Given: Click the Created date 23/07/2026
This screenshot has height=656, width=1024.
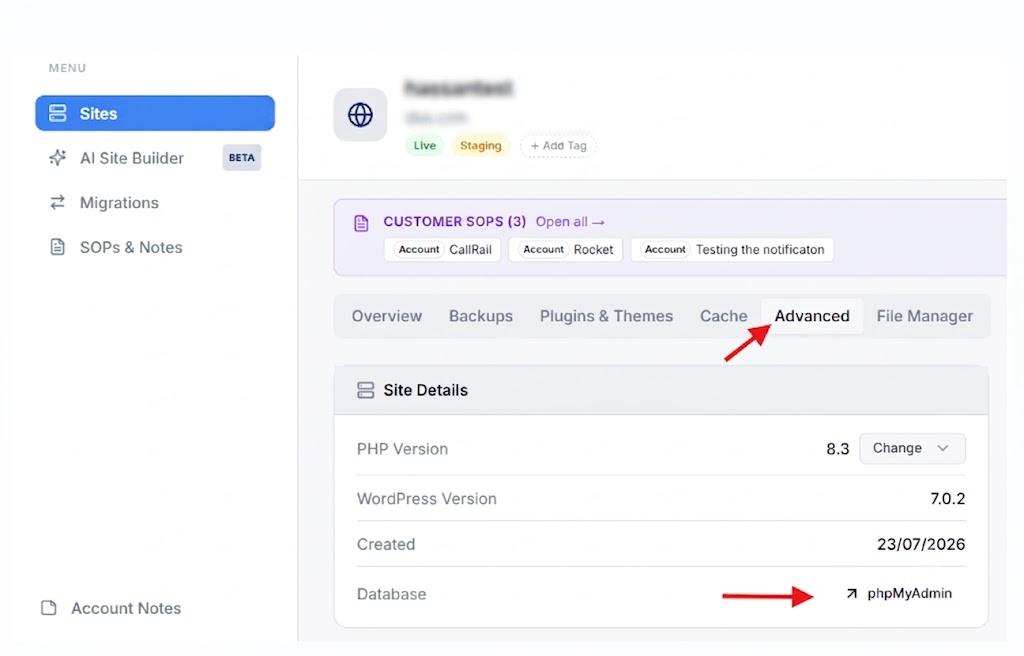Looking at the screenshot, I should (921, 544).
